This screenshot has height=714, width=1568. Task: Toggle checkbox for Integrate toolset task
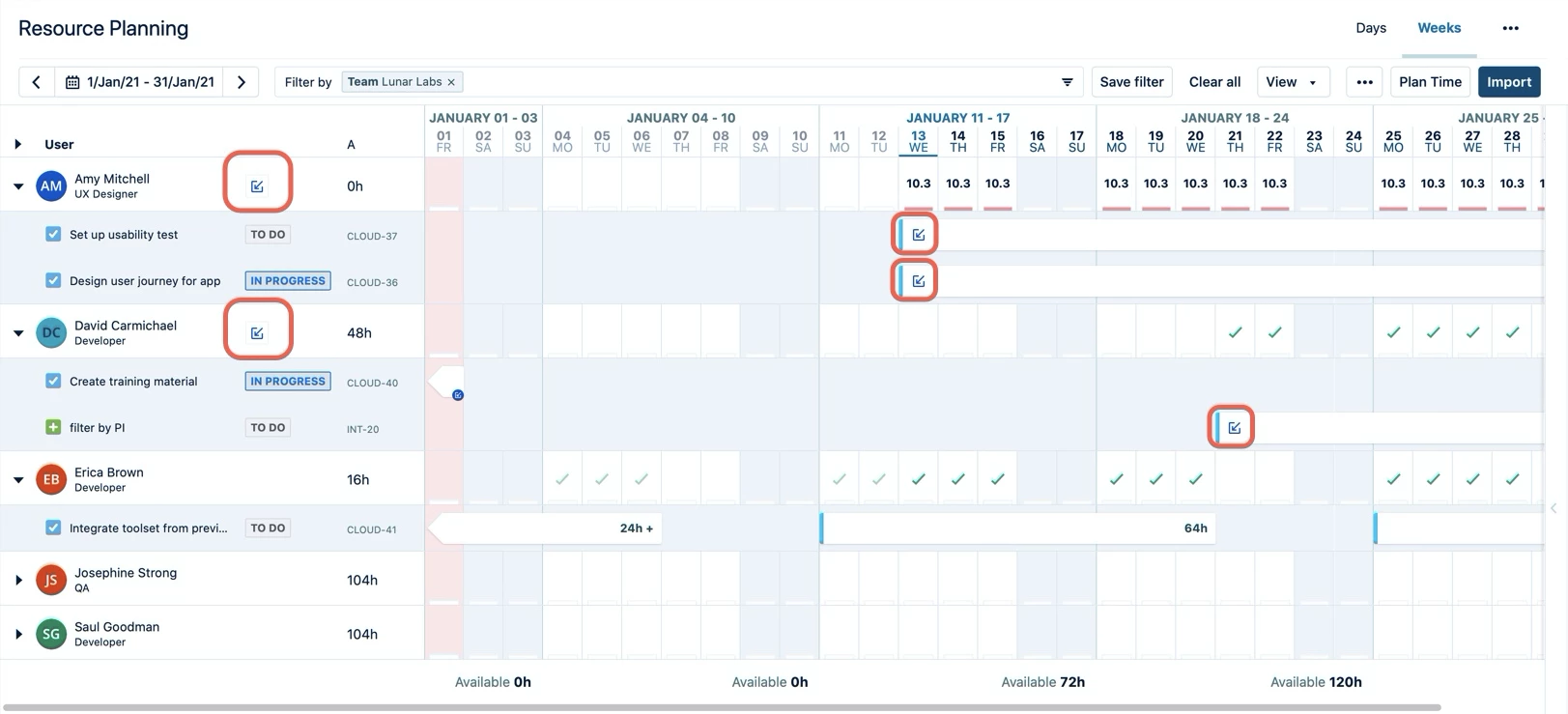(x=53, y=528)
